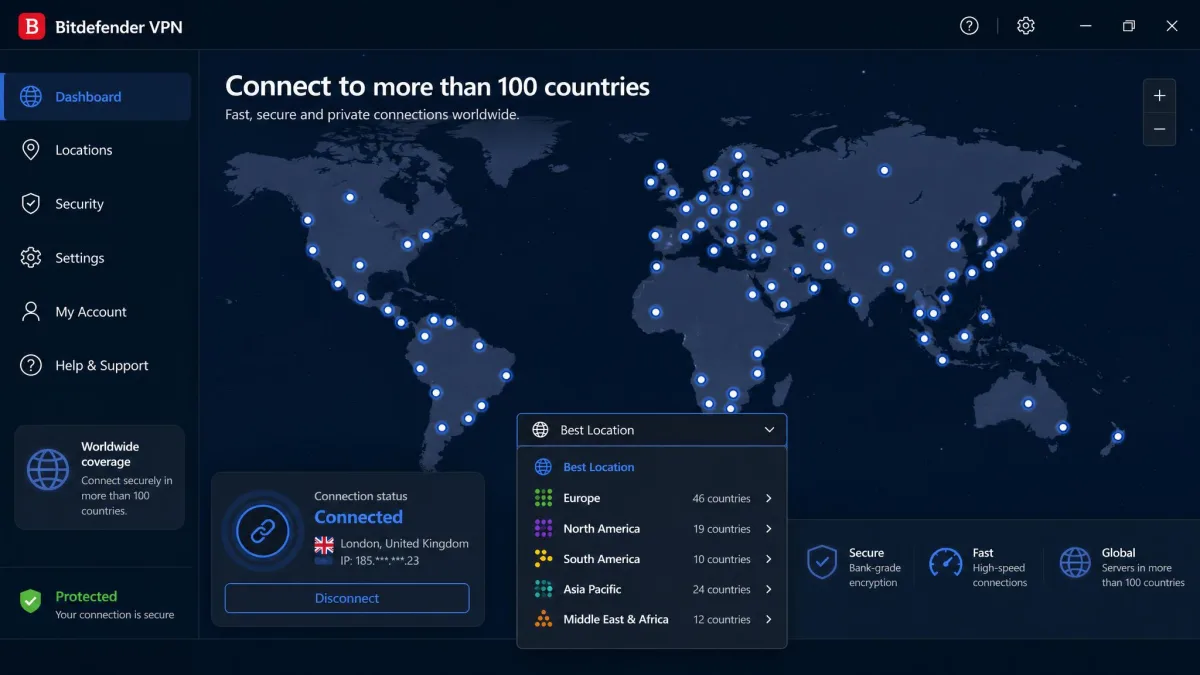Click the Connected status text

(358, 517)
